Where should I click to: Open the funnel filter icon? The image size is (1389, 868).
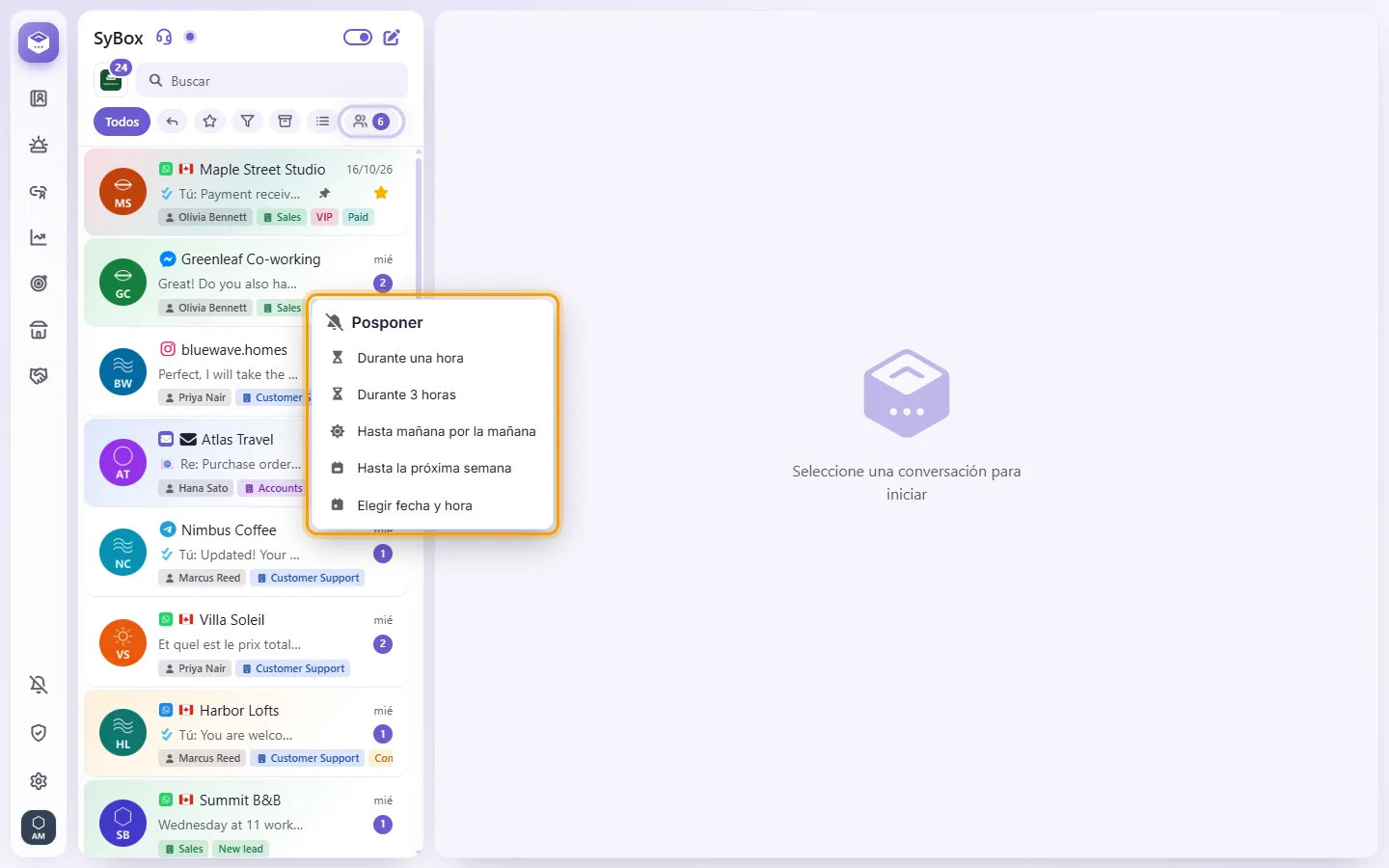(x=247, y=122)
